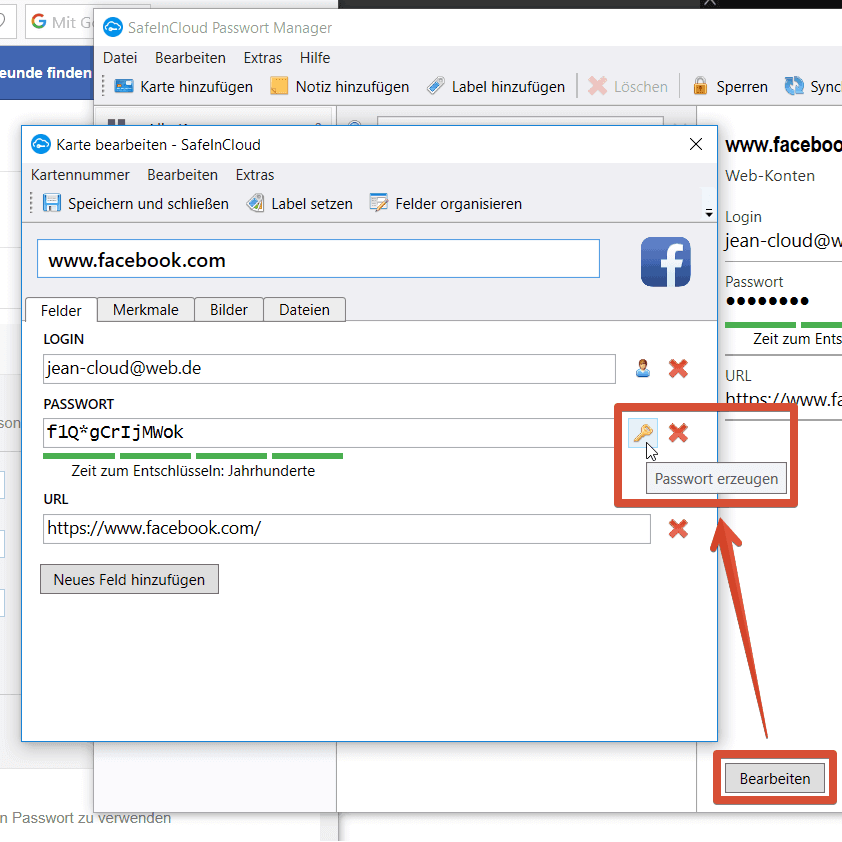Click 'Zeit zum Entschlüsseln: Jahrhunderte' text
Image resolution: width=842 pixels, height=842 pixels.
point(193,471)
